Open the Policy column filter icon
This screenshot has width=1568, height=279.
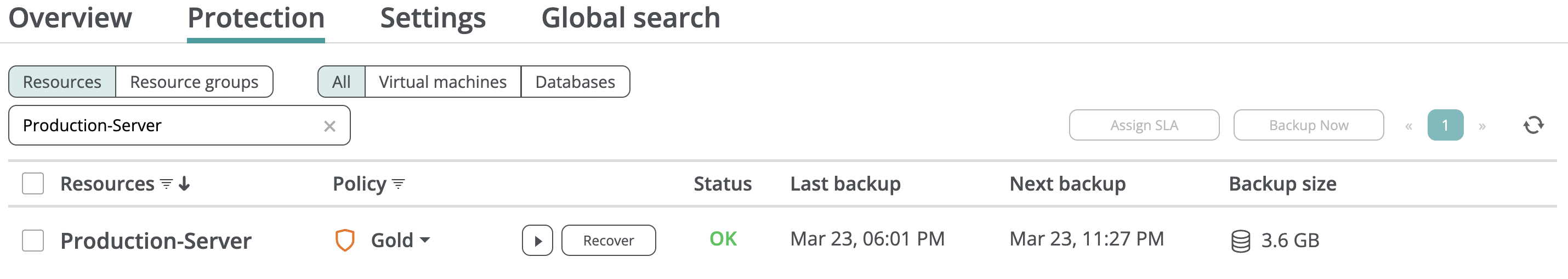(398, 183)
